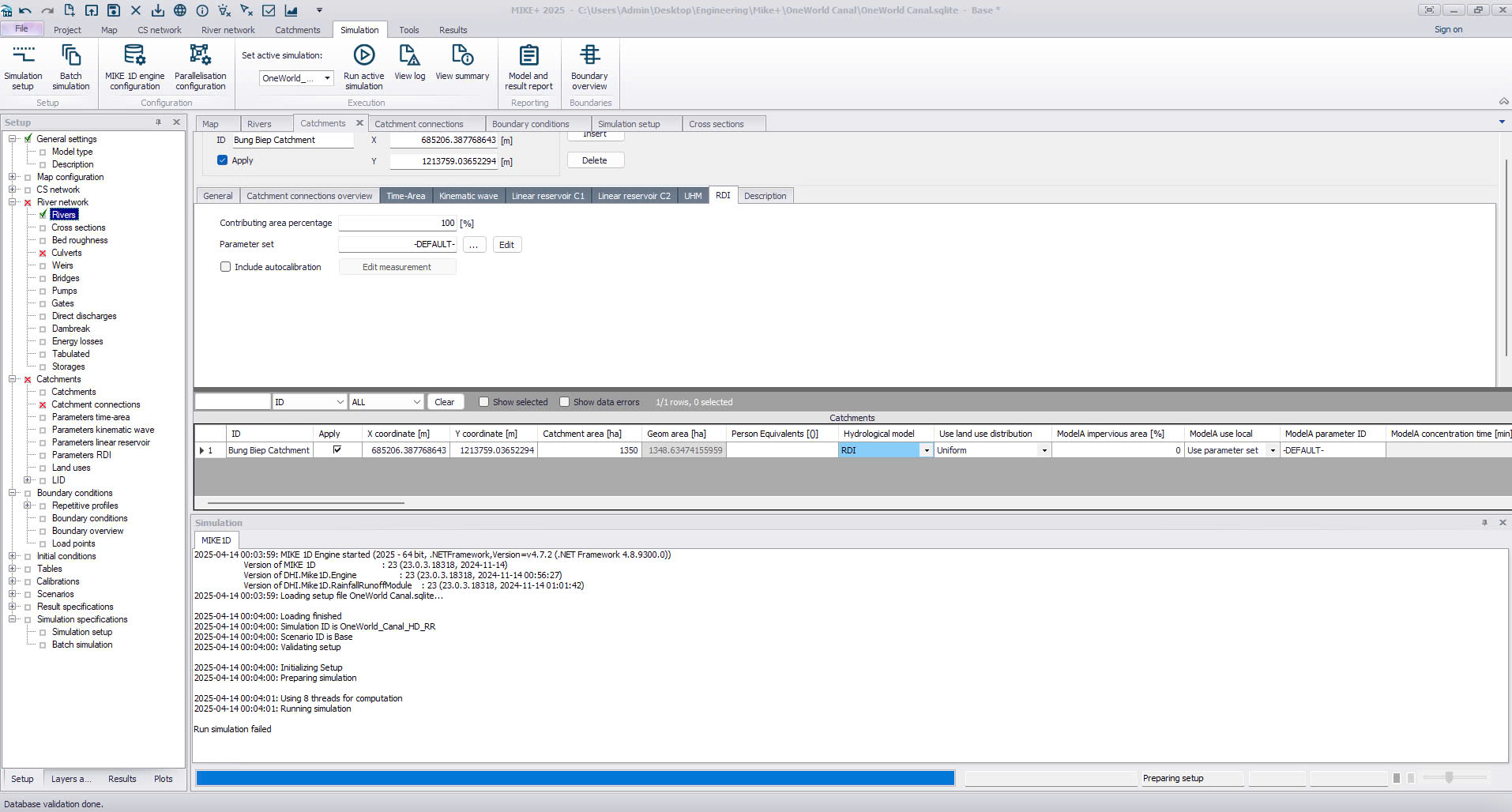
Task: Open View summary icon
Action: click(x=462, y=63)
